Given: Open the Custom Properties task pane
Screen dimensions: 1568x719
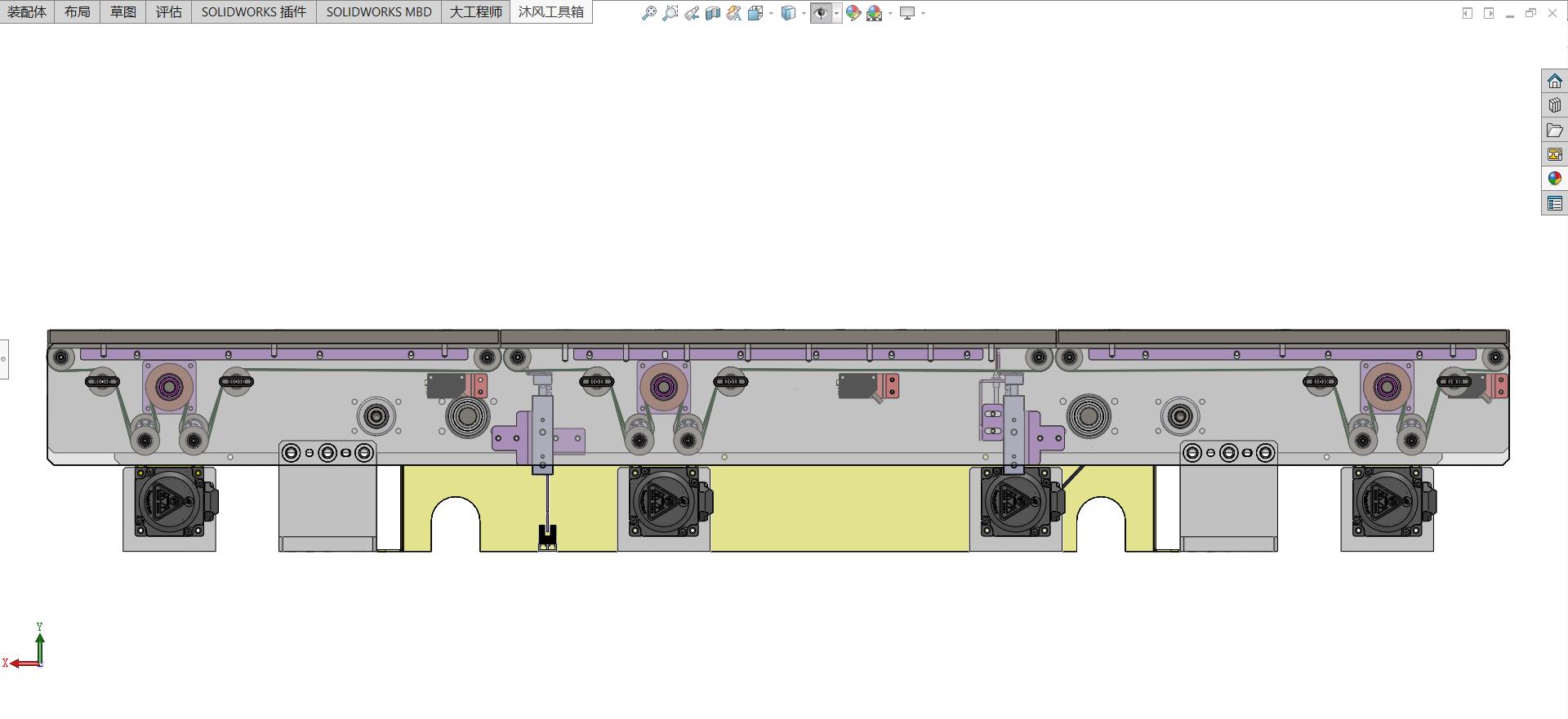Looking at the screenshot, I should [x=1555, y=203].
